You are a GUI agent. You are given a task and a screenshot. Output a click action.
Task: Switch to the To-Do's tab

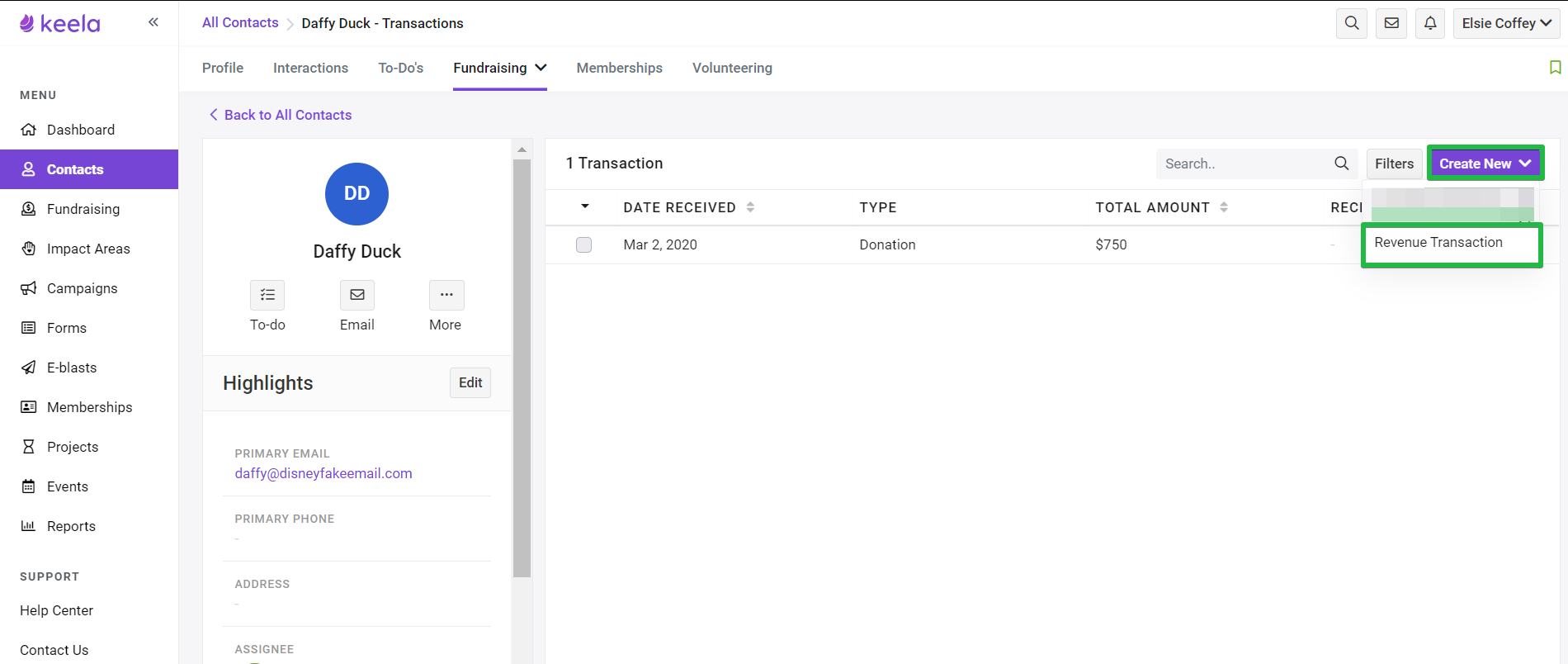pos(401,68)
